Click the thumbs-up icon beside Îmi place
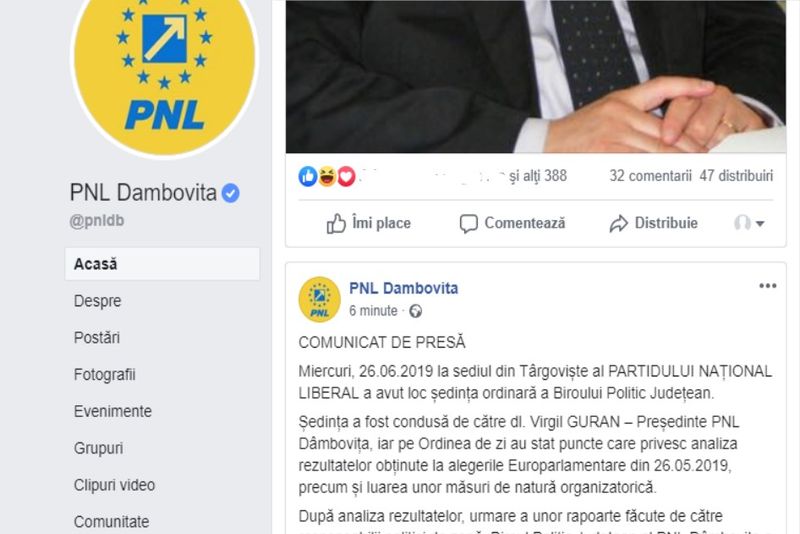 click(x=336, y=223)
